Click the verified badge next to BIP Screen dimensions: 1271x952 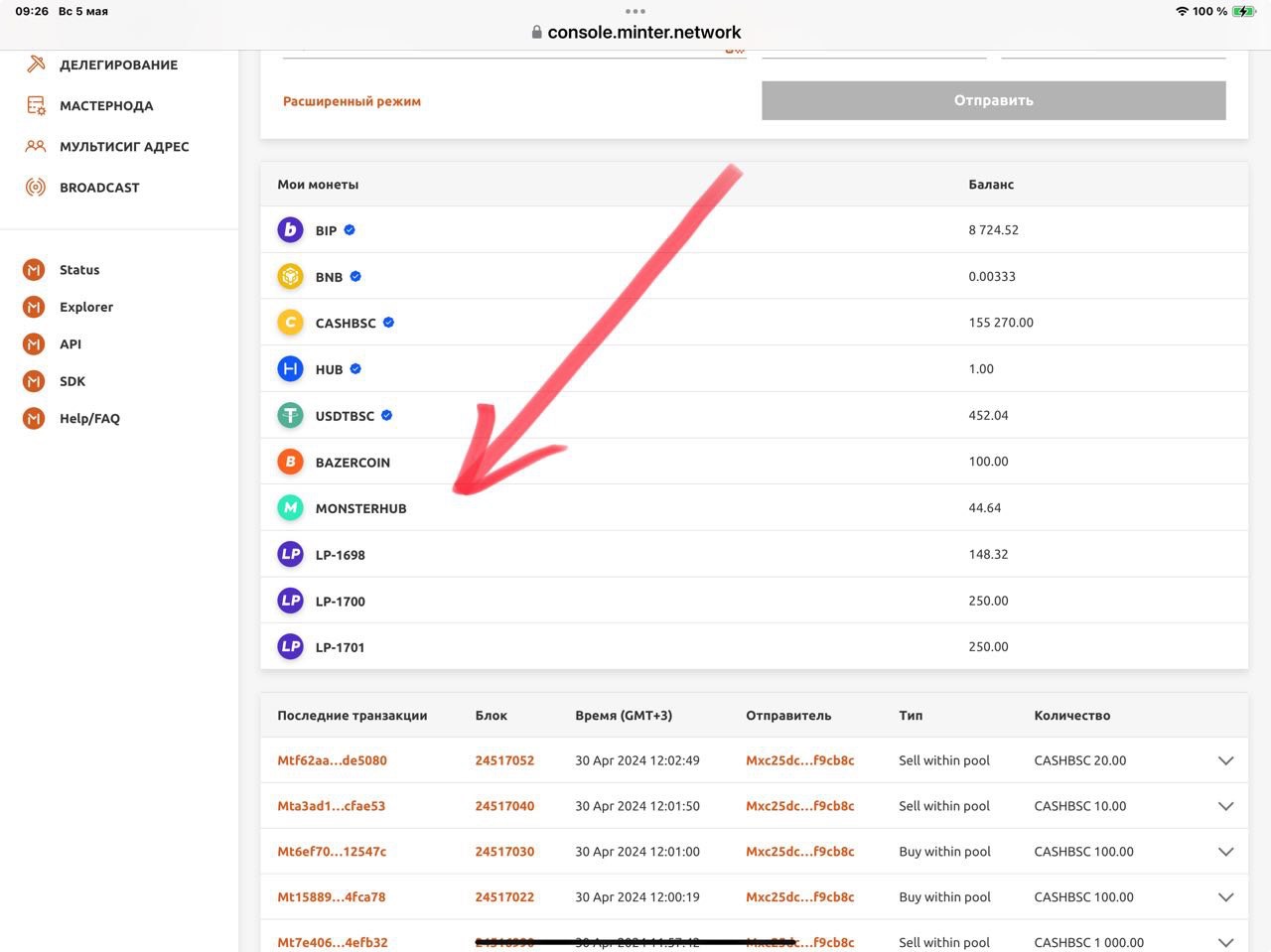pos(350,230)
